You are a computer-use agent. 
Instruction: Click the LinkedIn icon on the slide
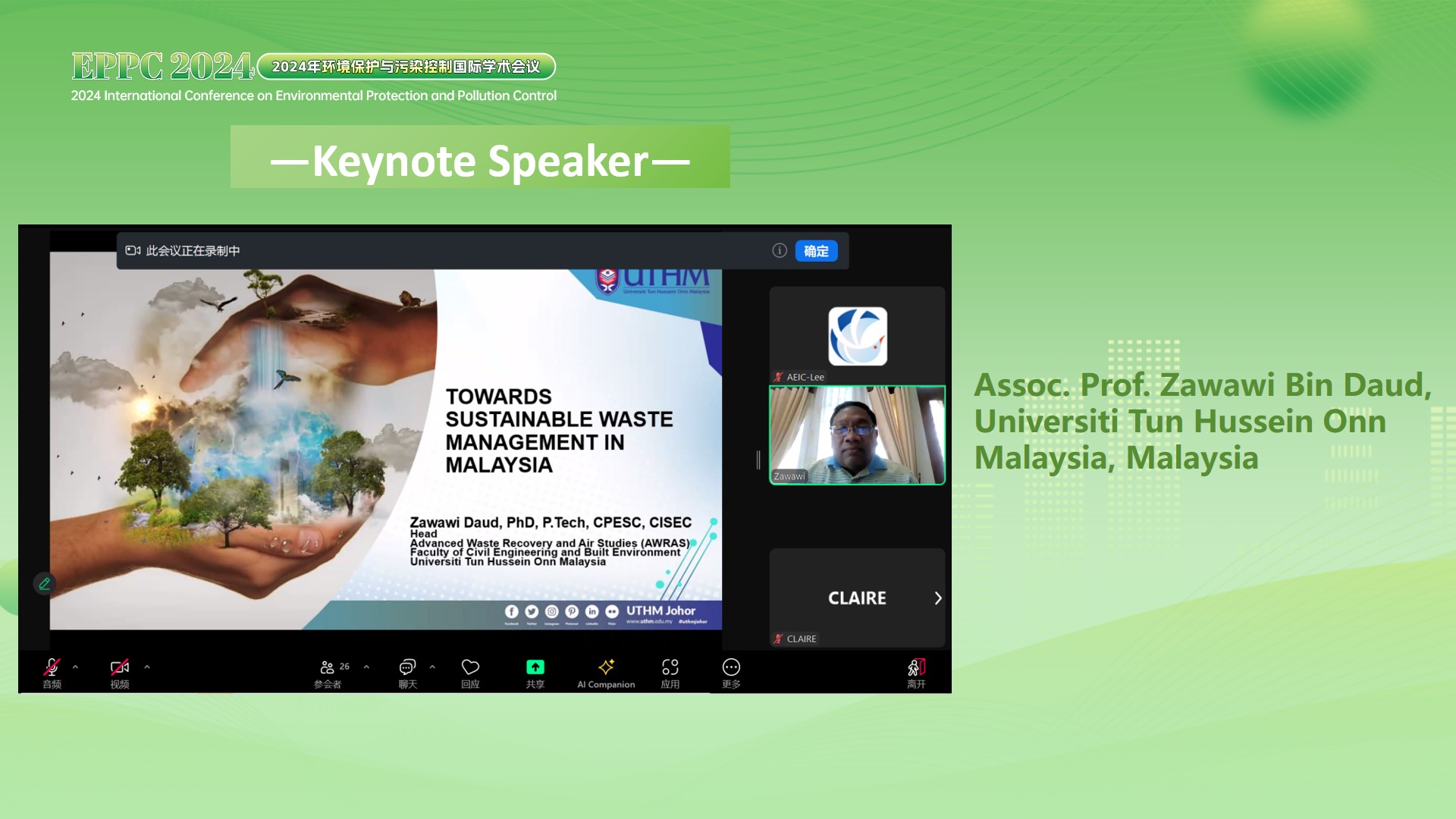[592, 611]
